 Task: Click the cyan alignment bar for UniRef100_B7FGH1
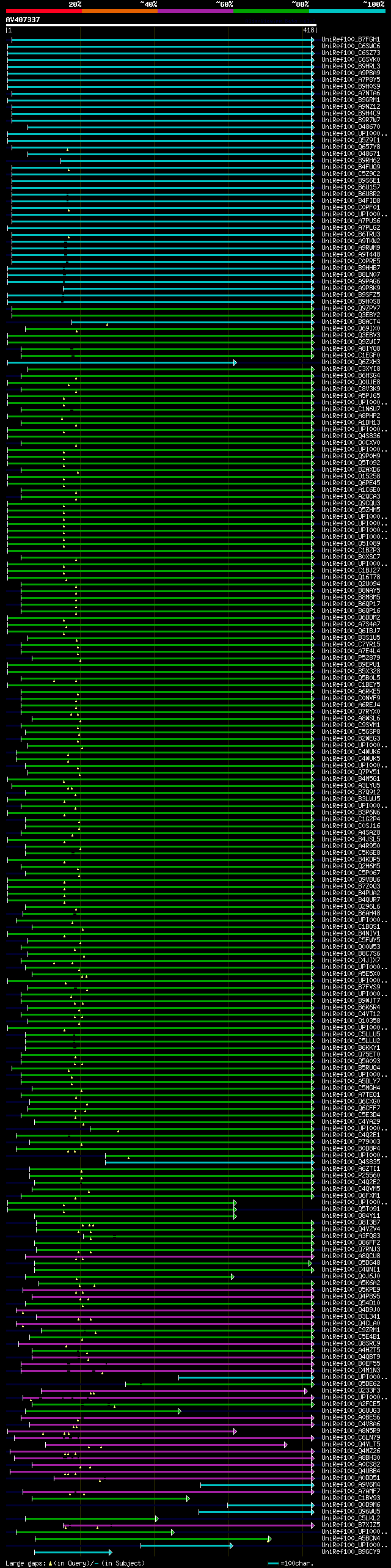click(x=163, y=40)
